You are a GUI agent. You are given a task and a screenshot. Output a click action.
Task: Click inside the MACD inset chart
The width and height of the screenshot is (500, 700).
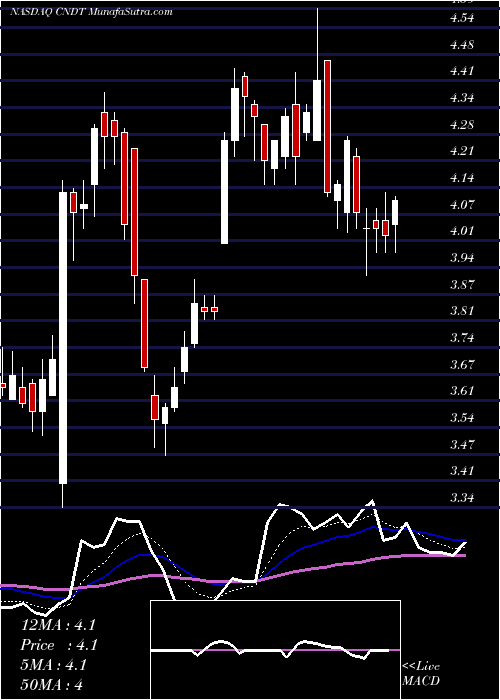click(x=275, y=650)
